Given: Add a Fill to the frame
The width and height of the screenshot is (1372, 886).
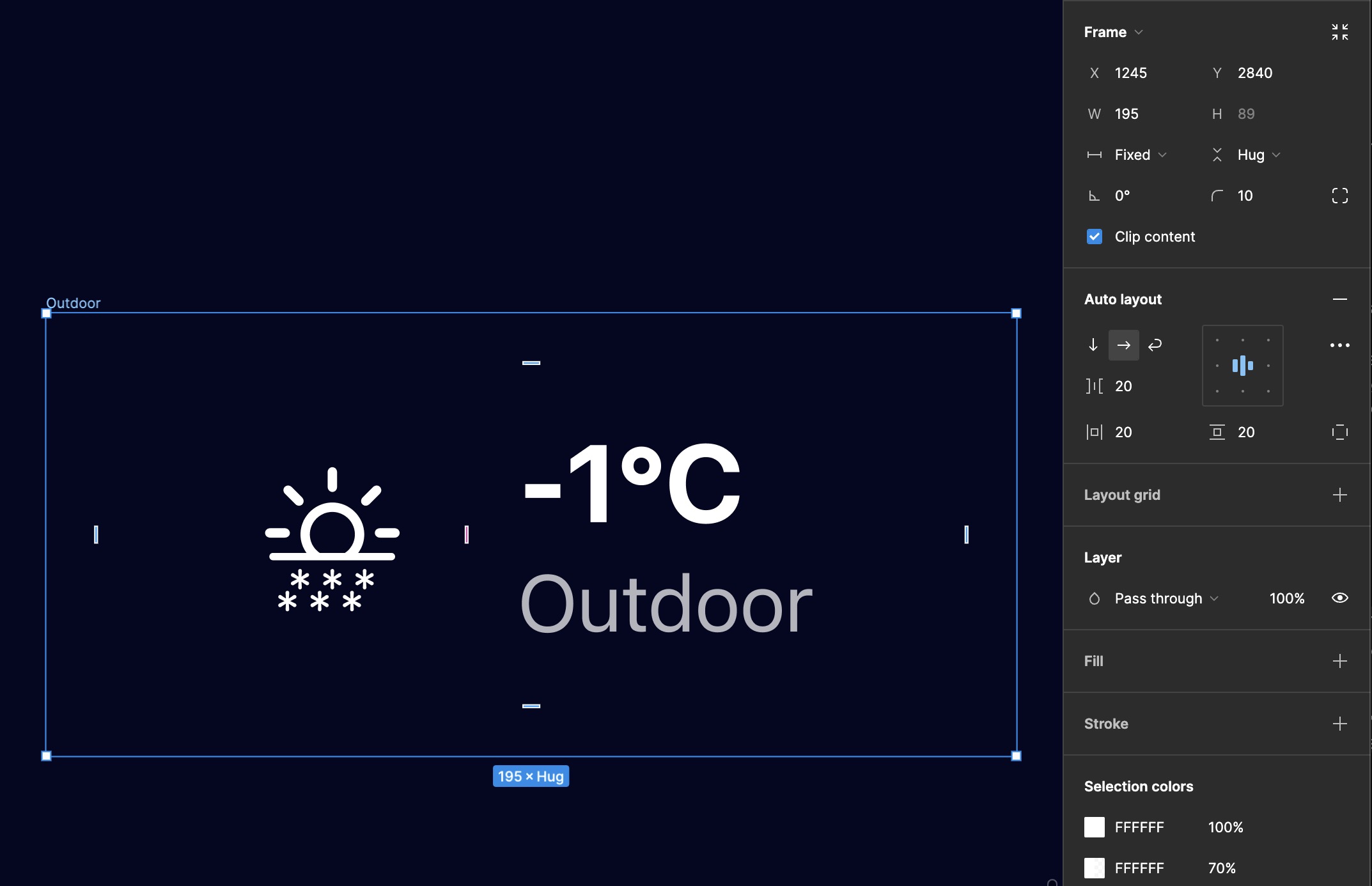Looking at the screenshot, I should pyautogui.click(x=1341, y=661).
